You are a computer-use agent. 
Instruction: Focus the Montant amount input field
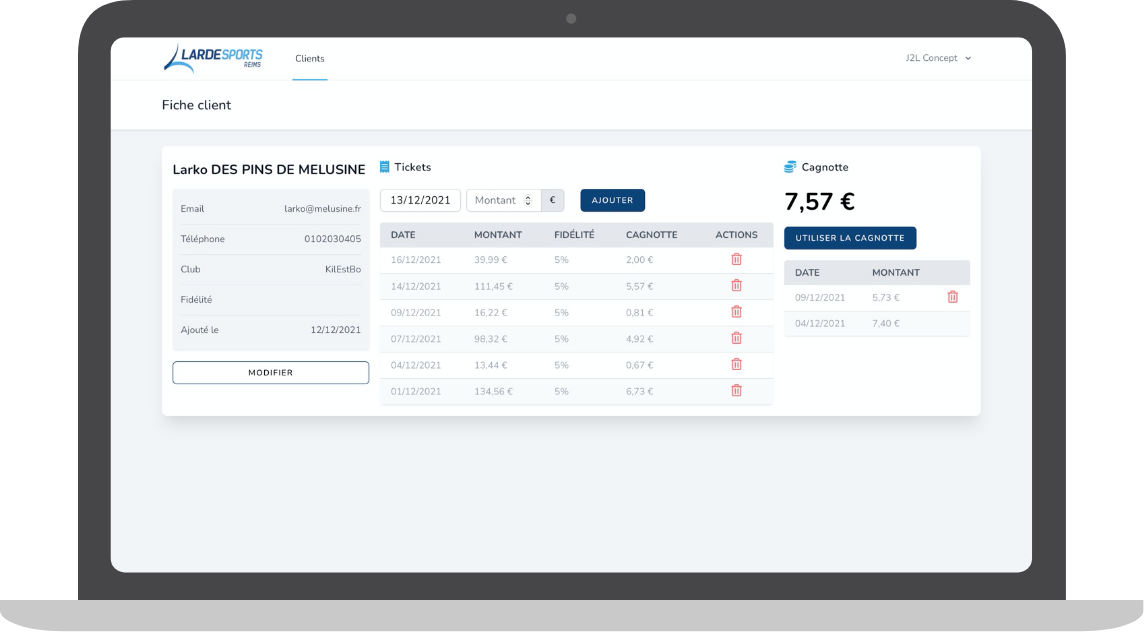pos(495,201)
